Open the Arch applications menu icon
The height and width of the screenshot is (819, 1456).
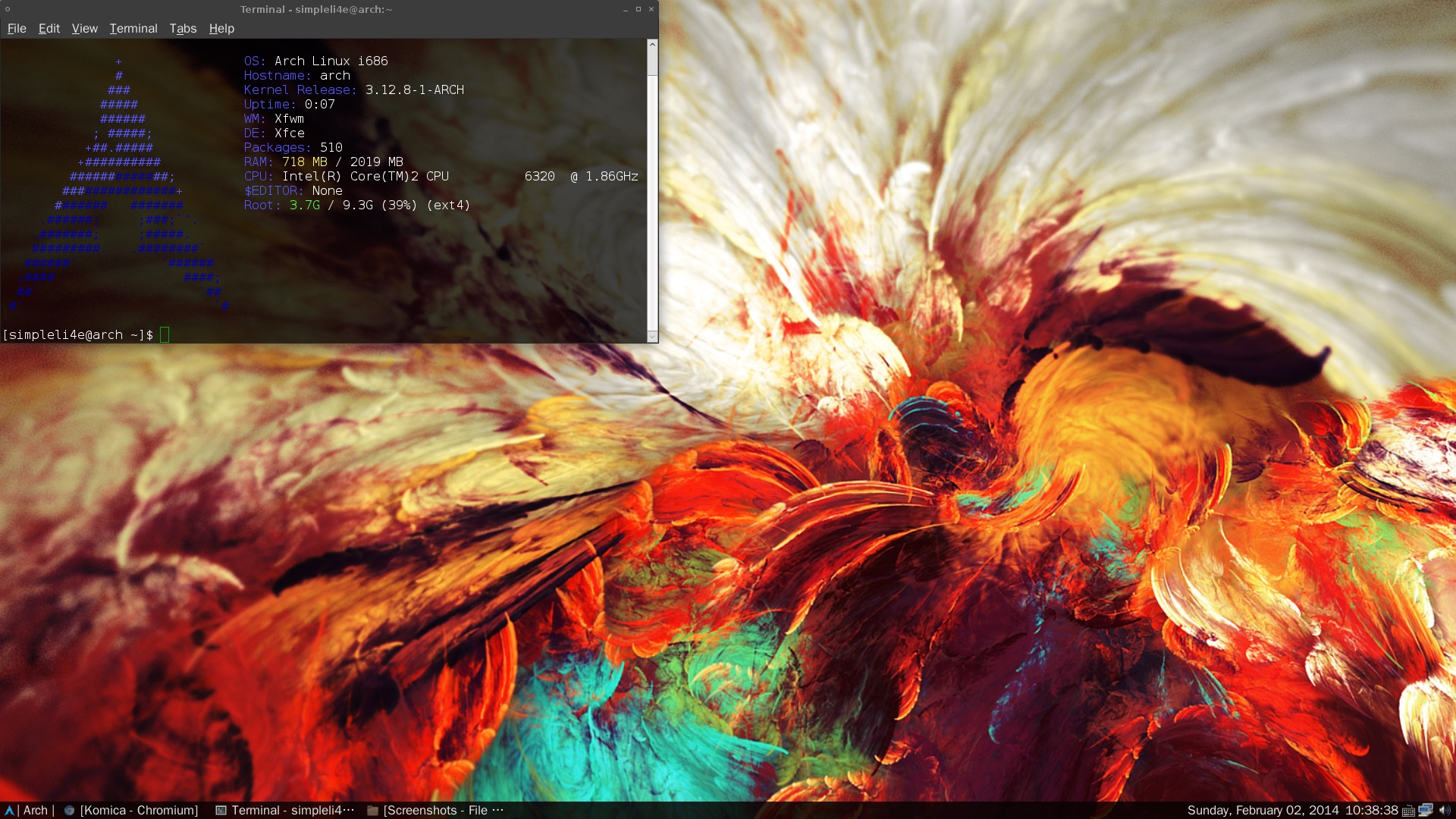pos(10,810)
